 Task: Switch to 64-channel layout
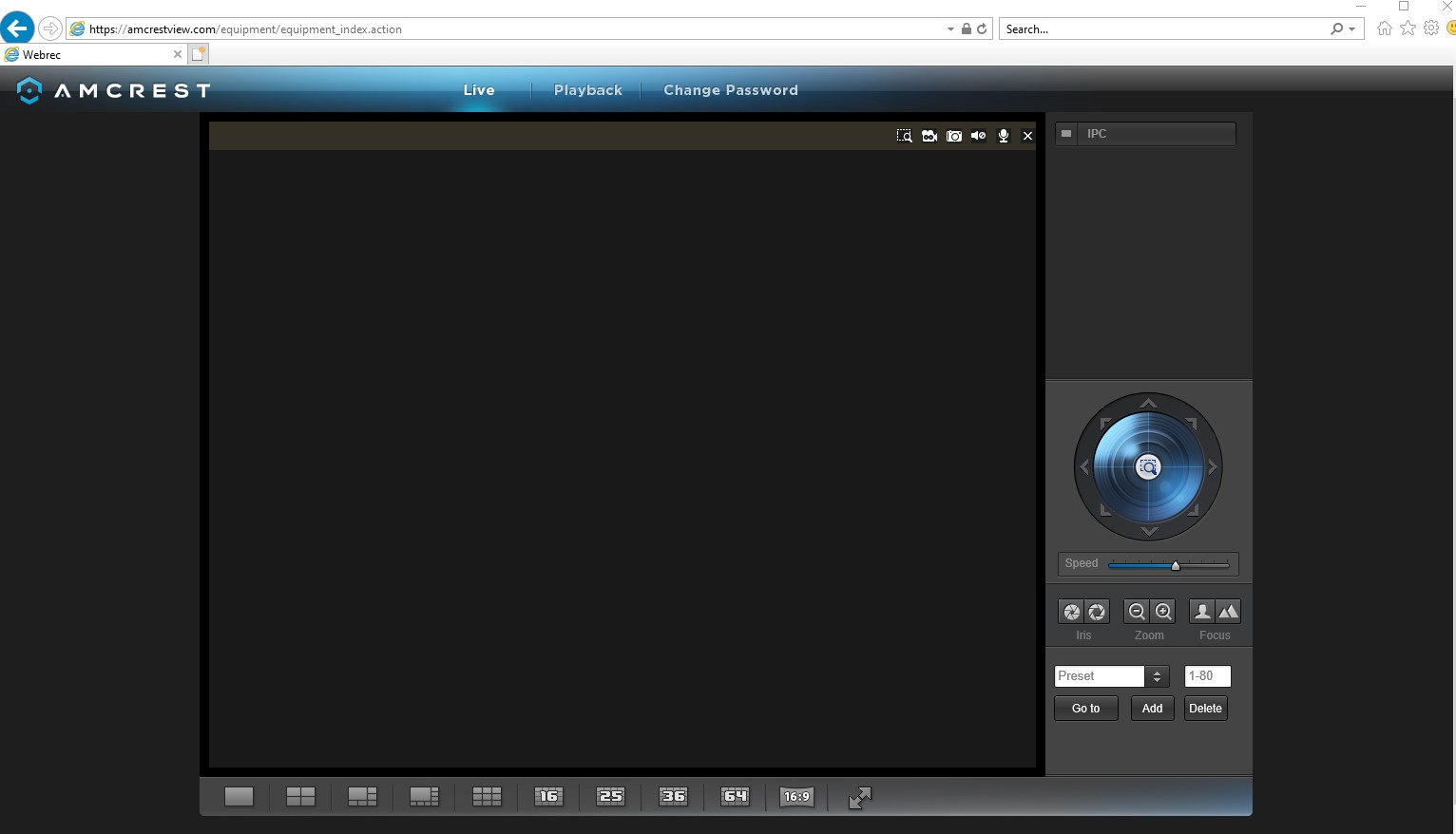[x=735, y=796]
